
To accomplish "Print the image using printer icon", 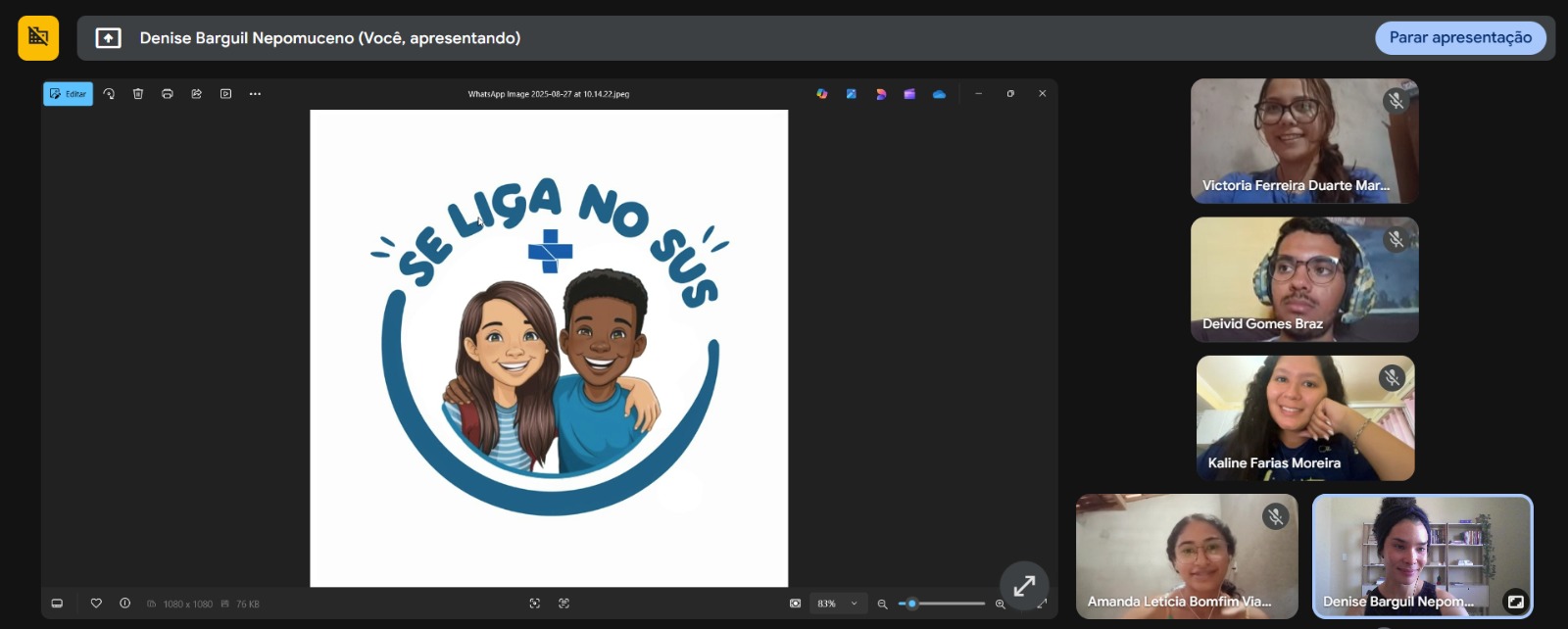I will pos(168,94).
